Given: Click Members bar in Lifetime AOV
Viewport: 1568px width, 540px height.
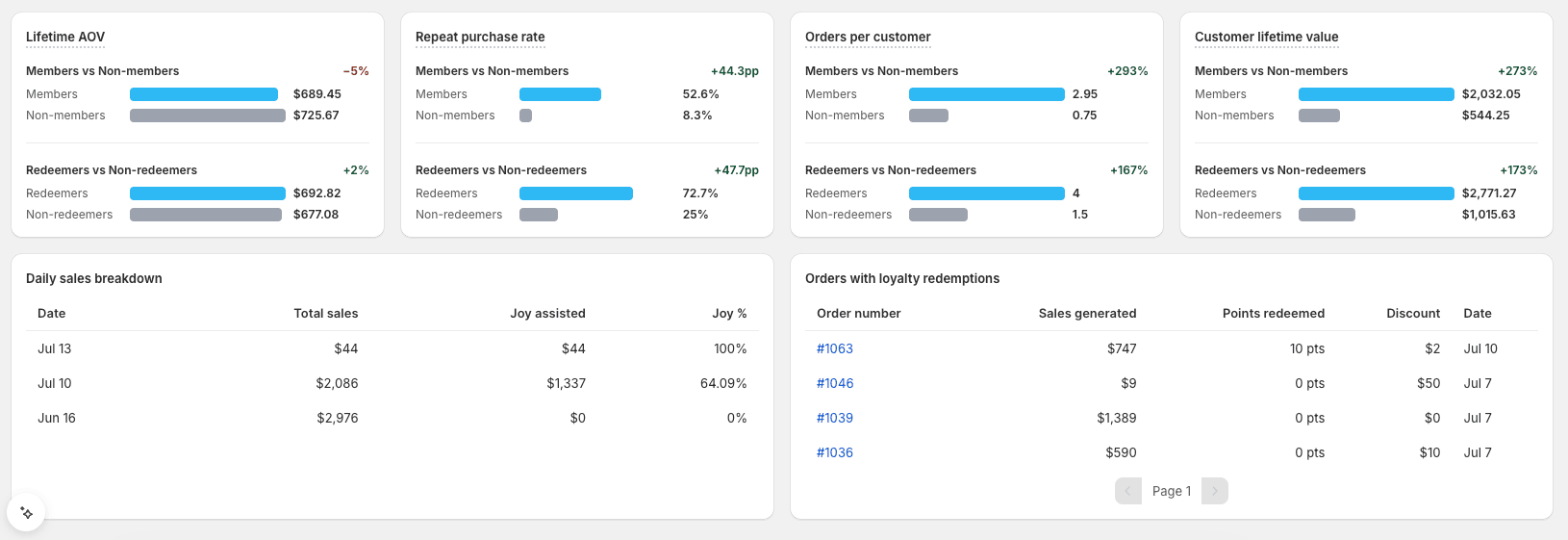Looking at the screenshot, I should coord(204,94).
